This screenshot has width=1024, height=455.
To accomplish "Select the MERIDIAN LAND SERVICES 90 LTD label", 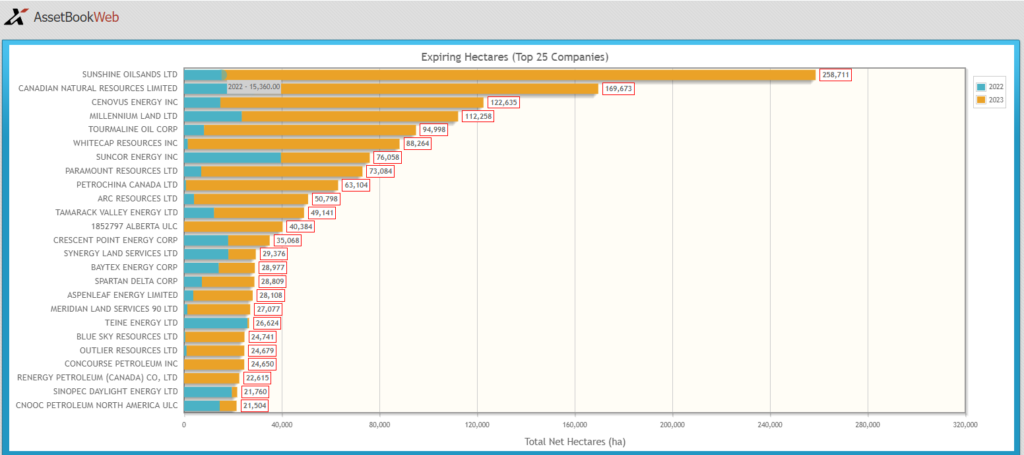I will click(114, 309).
